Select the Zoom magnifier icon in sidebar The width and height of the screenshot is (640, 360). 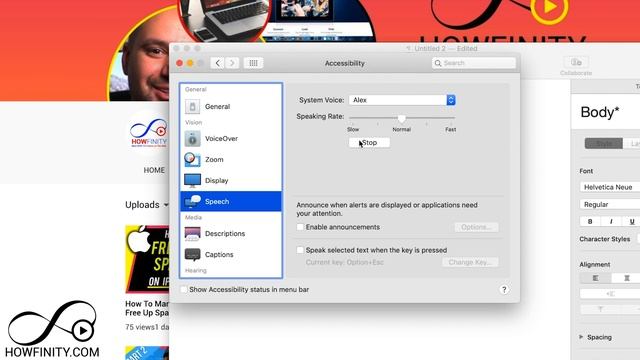(x=192, y=160)
